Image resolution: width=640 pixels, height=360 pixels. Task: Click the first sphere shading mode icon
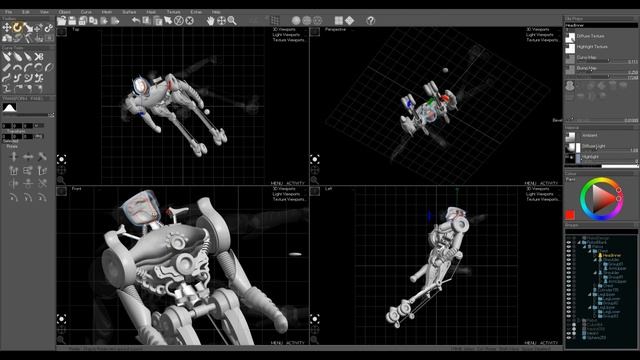coord(296,20)
